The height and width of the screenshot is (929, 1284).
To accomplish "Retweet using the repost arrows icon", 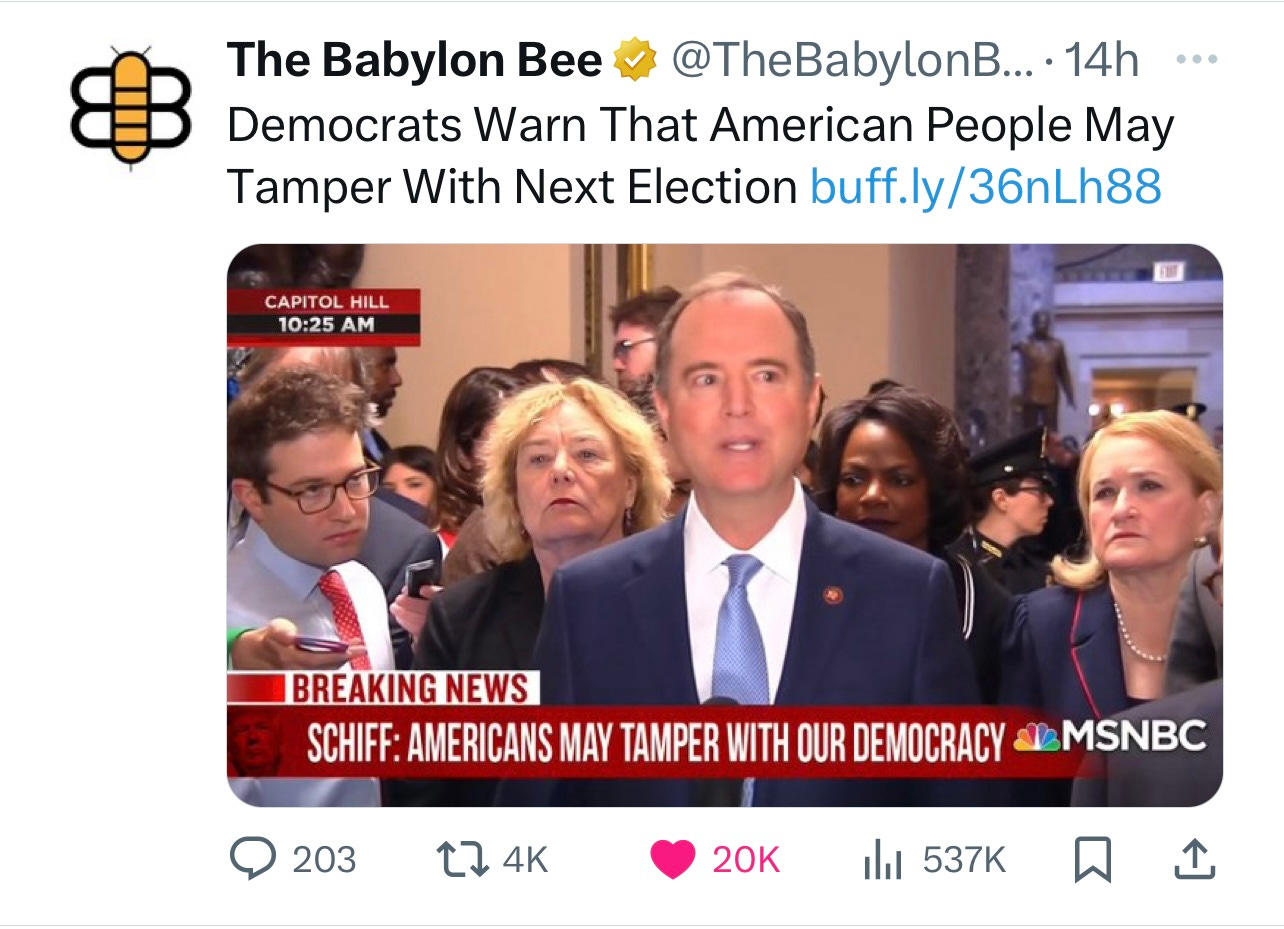I will point(463,859).
